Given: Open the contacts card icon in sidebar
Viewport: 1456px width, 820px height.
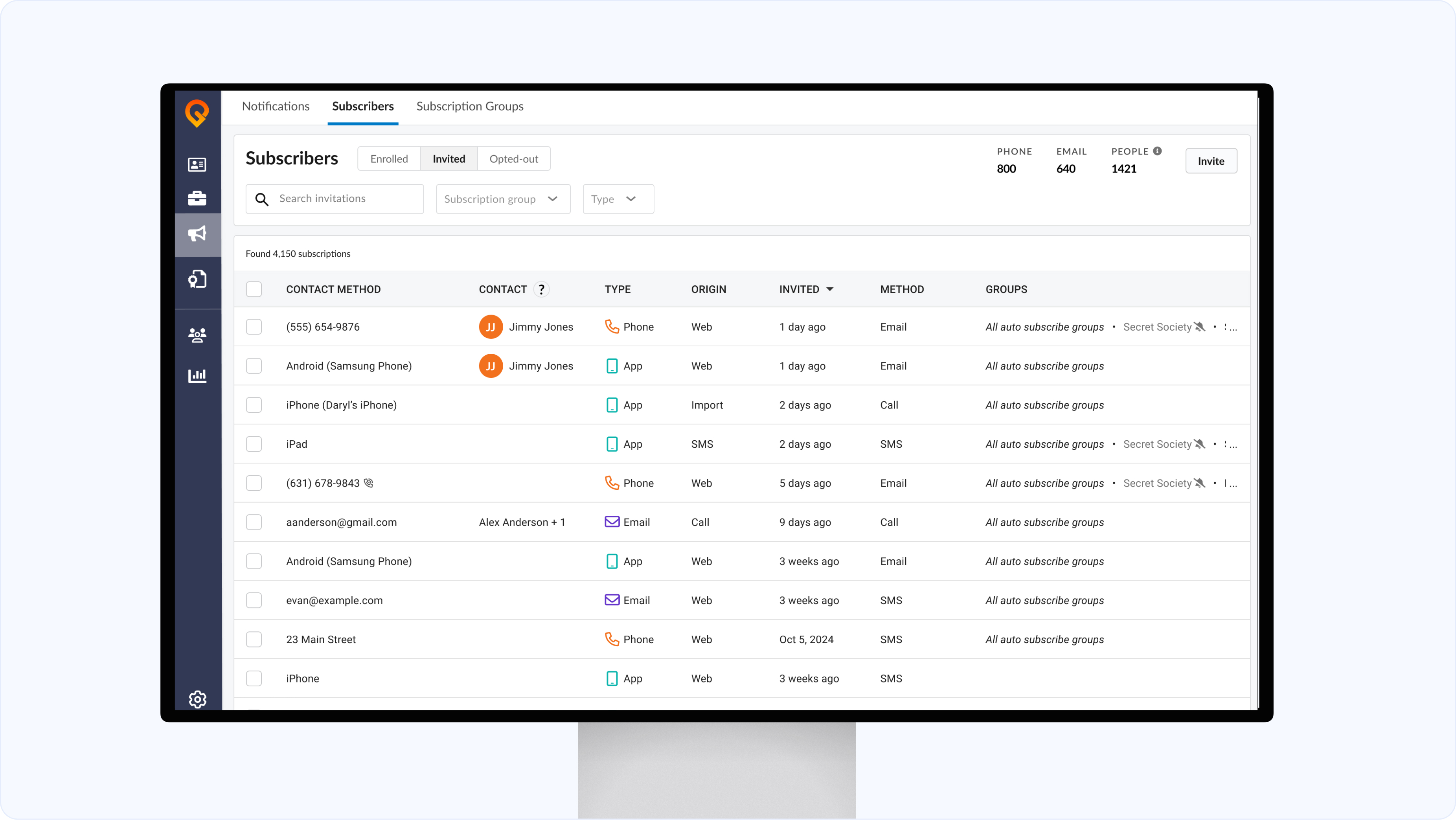Looking at the screenshot, I should [197, 164].
